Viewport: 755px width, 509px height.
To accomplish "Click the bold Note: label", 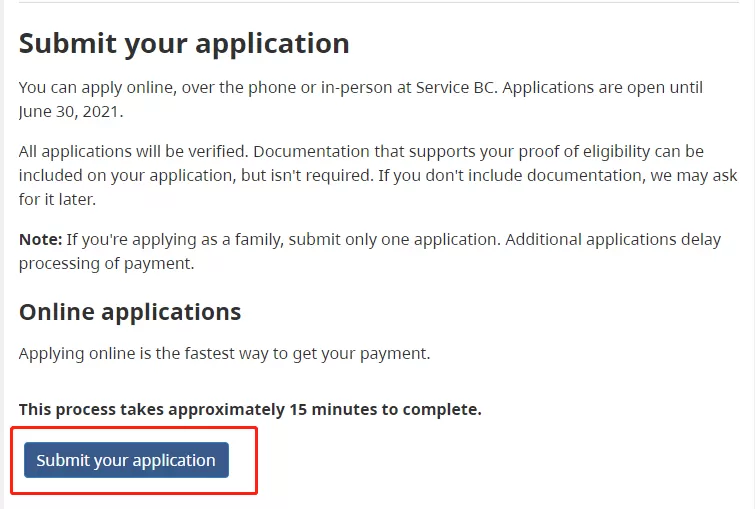I will click(x=40, y=239).
